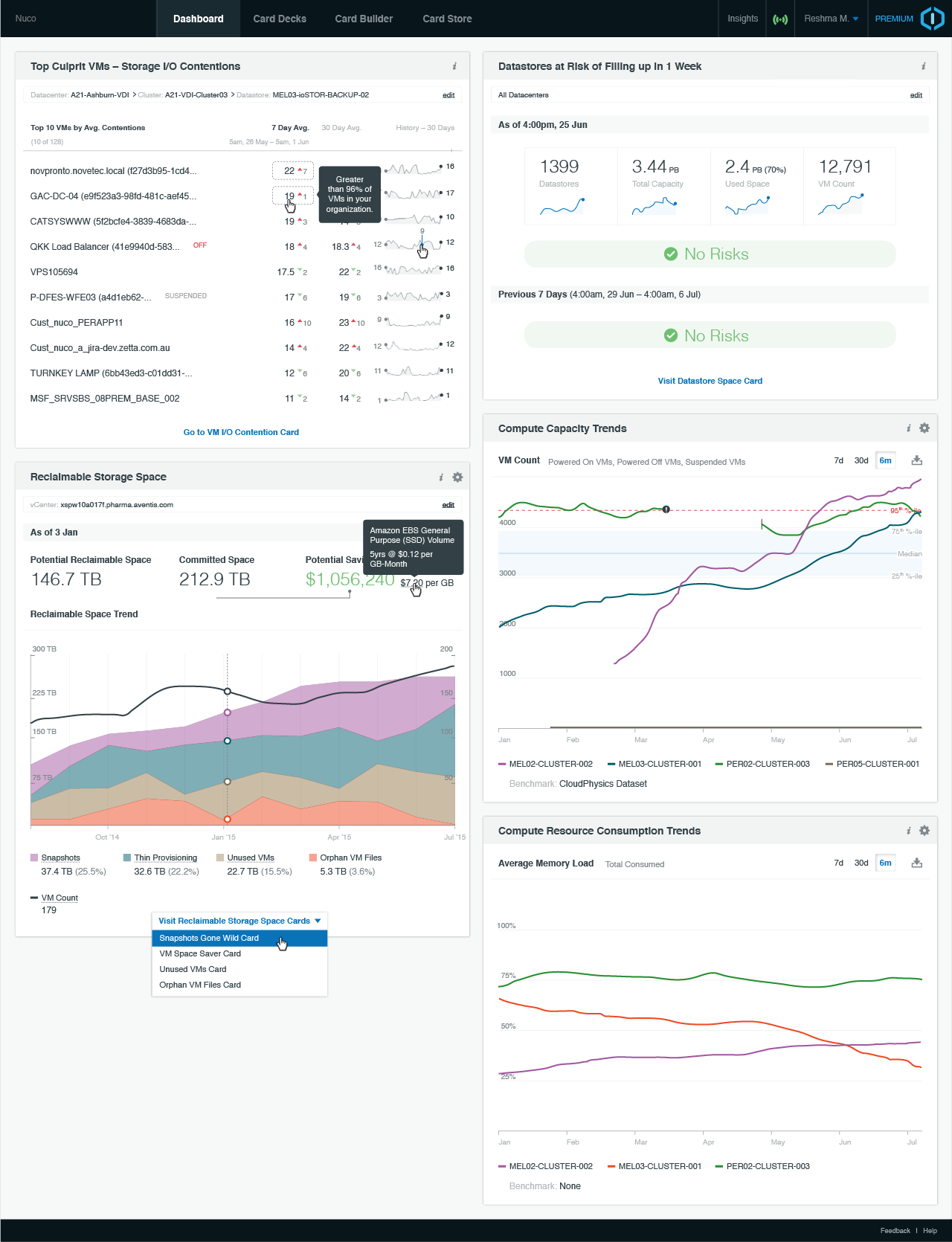Viewport: 952px width, 1242px height.
Task: Open MSF_SRVSBS_08PREM_BASE_002 VM row
Action: [242, 399]
